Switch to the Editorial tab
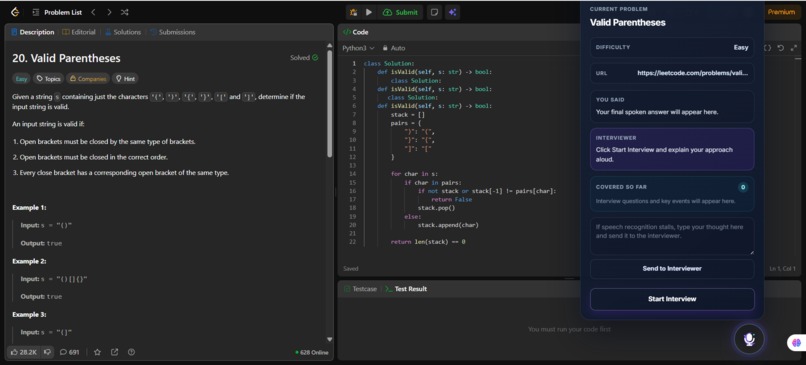 point(79,32)
